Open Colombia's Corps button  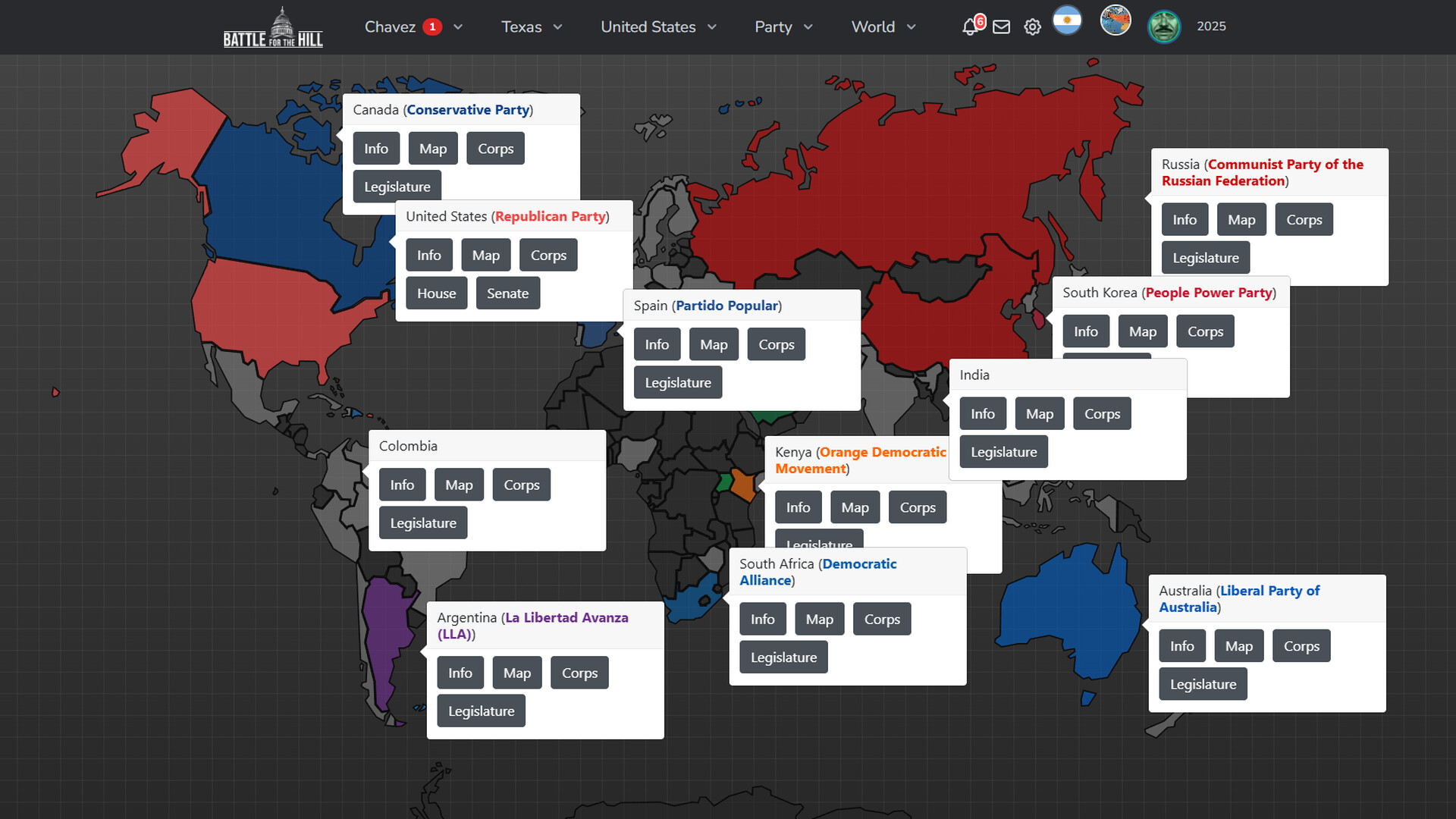[522, 485]
